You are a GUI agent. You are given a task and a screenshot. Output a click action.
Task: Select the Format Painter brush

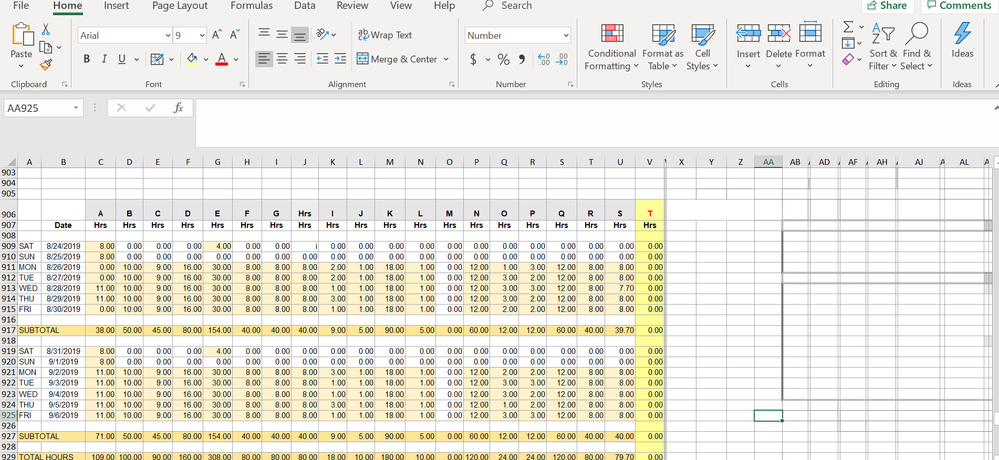(46, 64)
